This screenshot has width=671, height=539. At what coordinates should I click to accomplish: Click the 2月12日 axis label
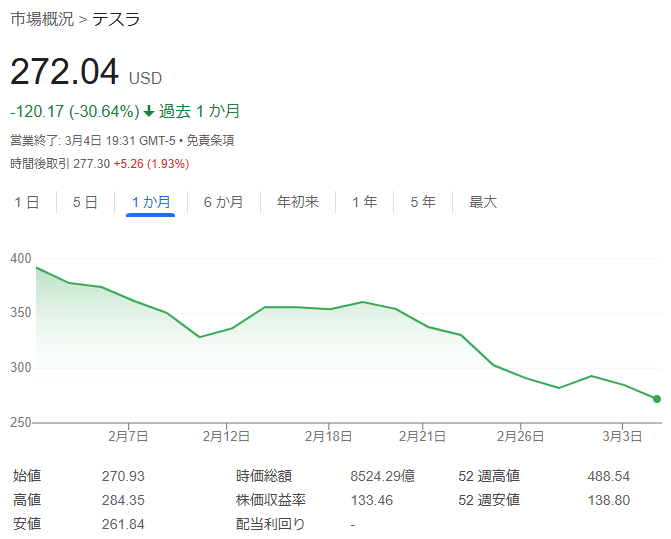(x=226, y=436)
